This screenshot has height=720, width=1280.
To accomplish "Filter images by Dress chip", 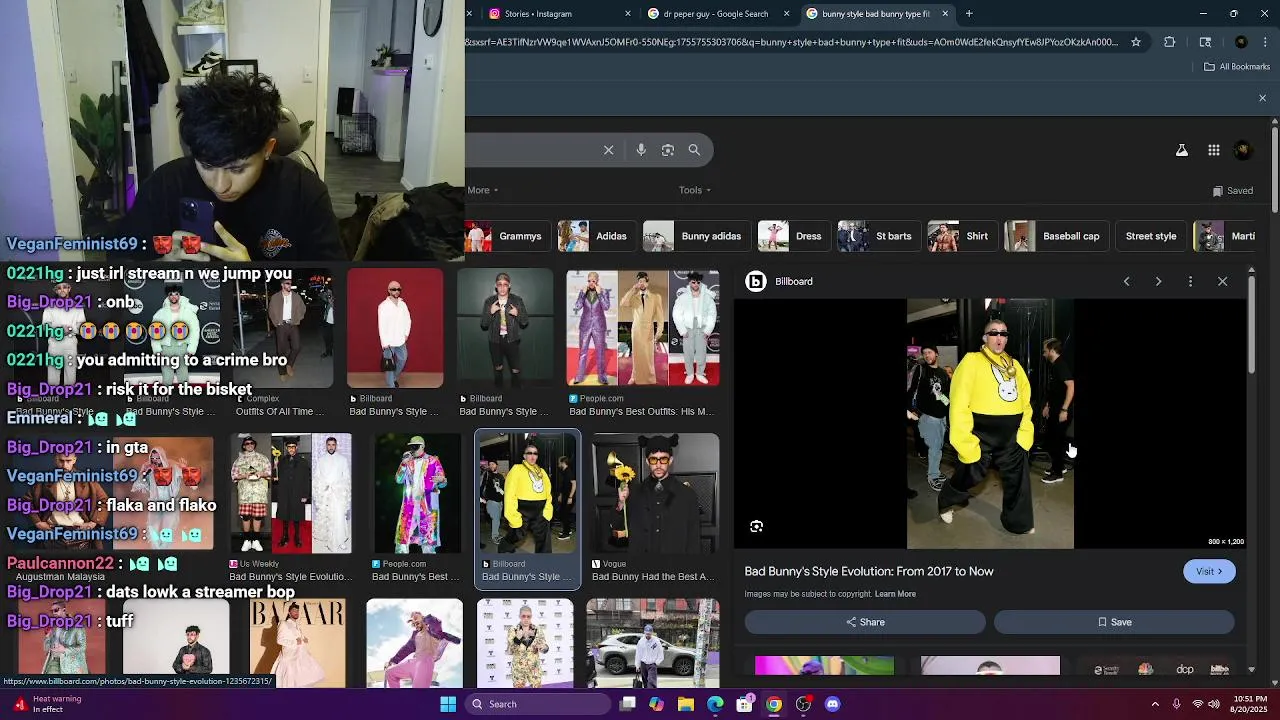I will (793, 236).
